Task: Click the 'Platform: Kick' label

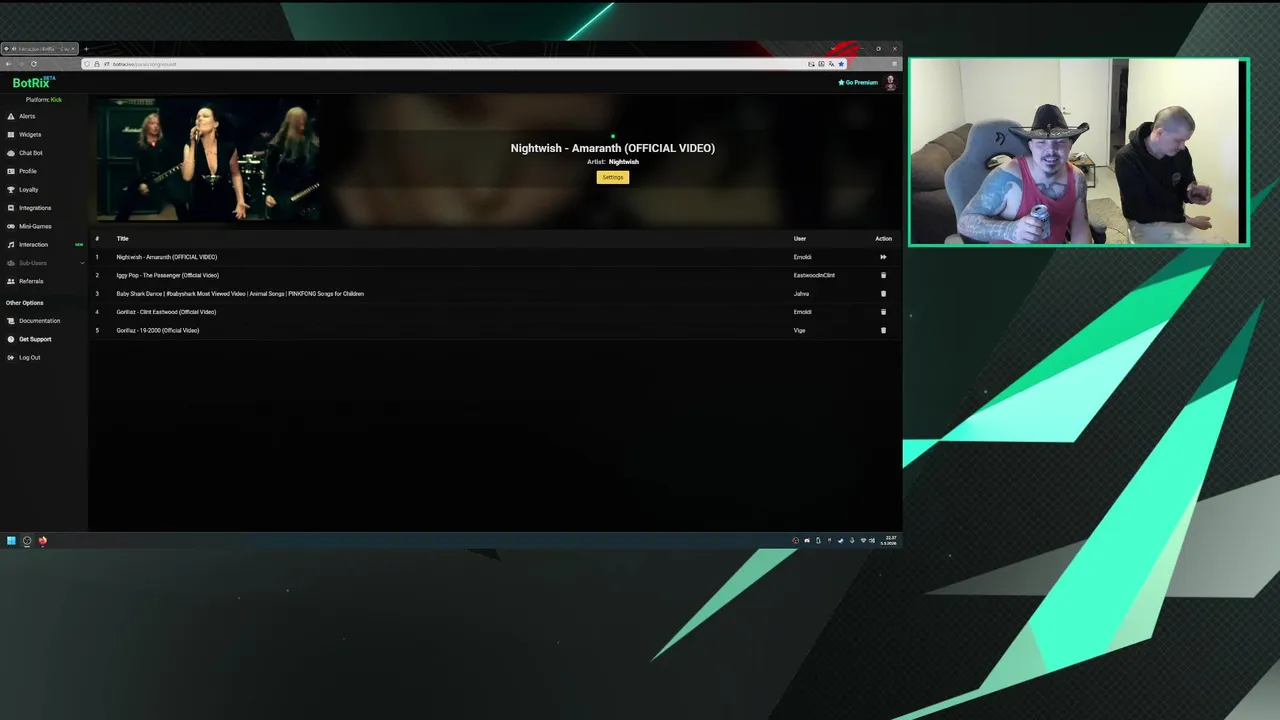Action: [x=44, y=100]
